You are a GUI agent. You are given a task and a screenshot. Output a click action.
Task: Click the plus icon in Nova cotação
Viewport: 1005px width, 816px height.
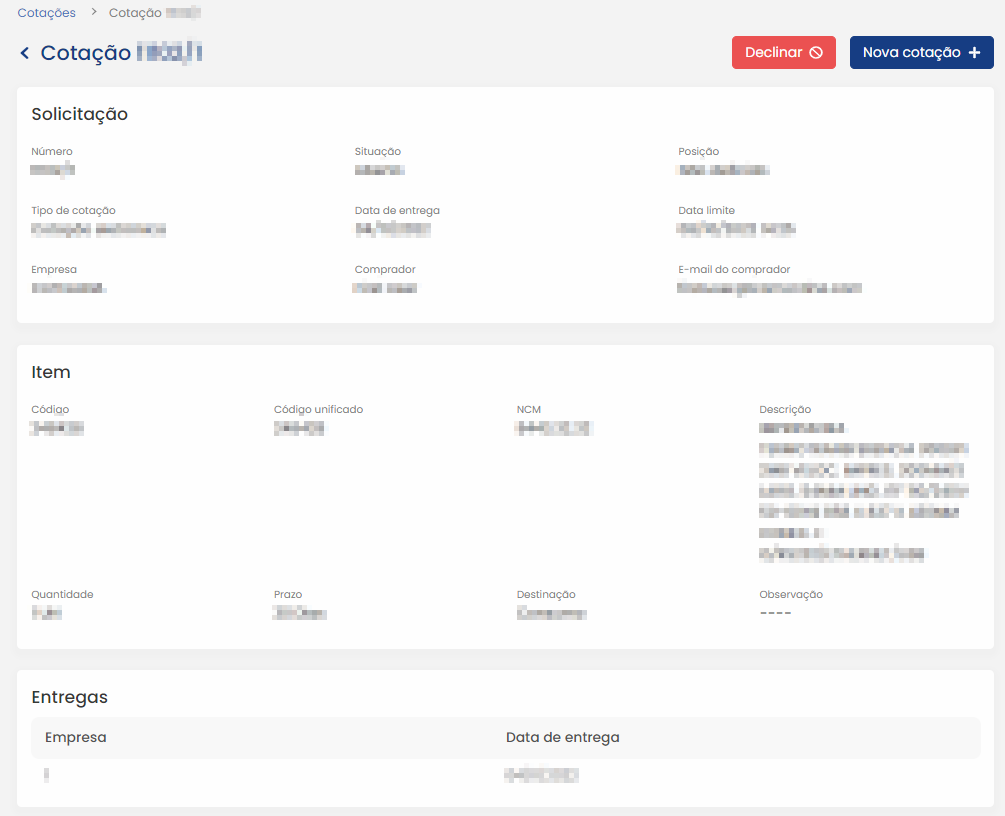[x=974, y=53]
